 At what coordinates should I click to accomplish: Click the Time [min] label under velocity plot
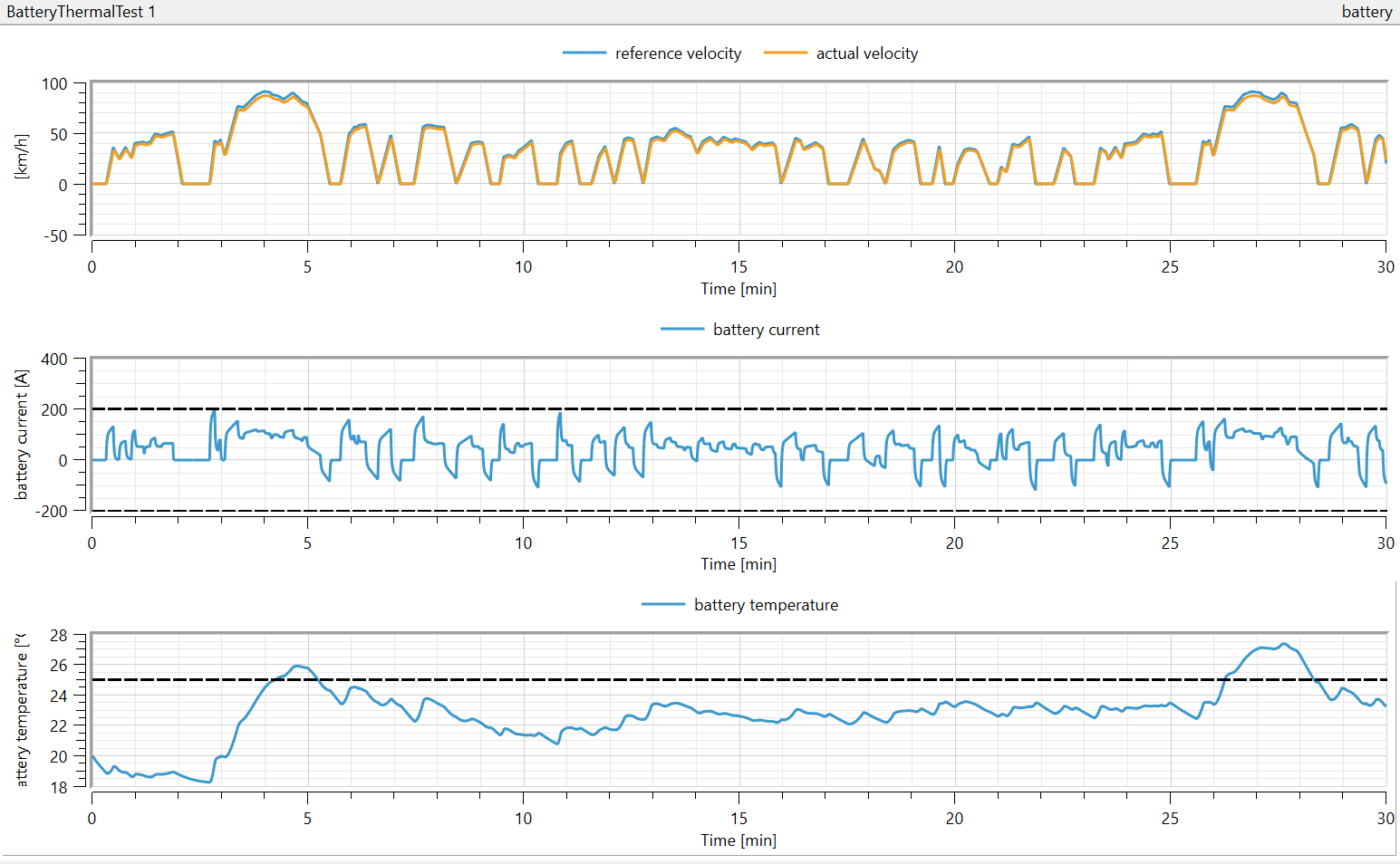[739, 289]
